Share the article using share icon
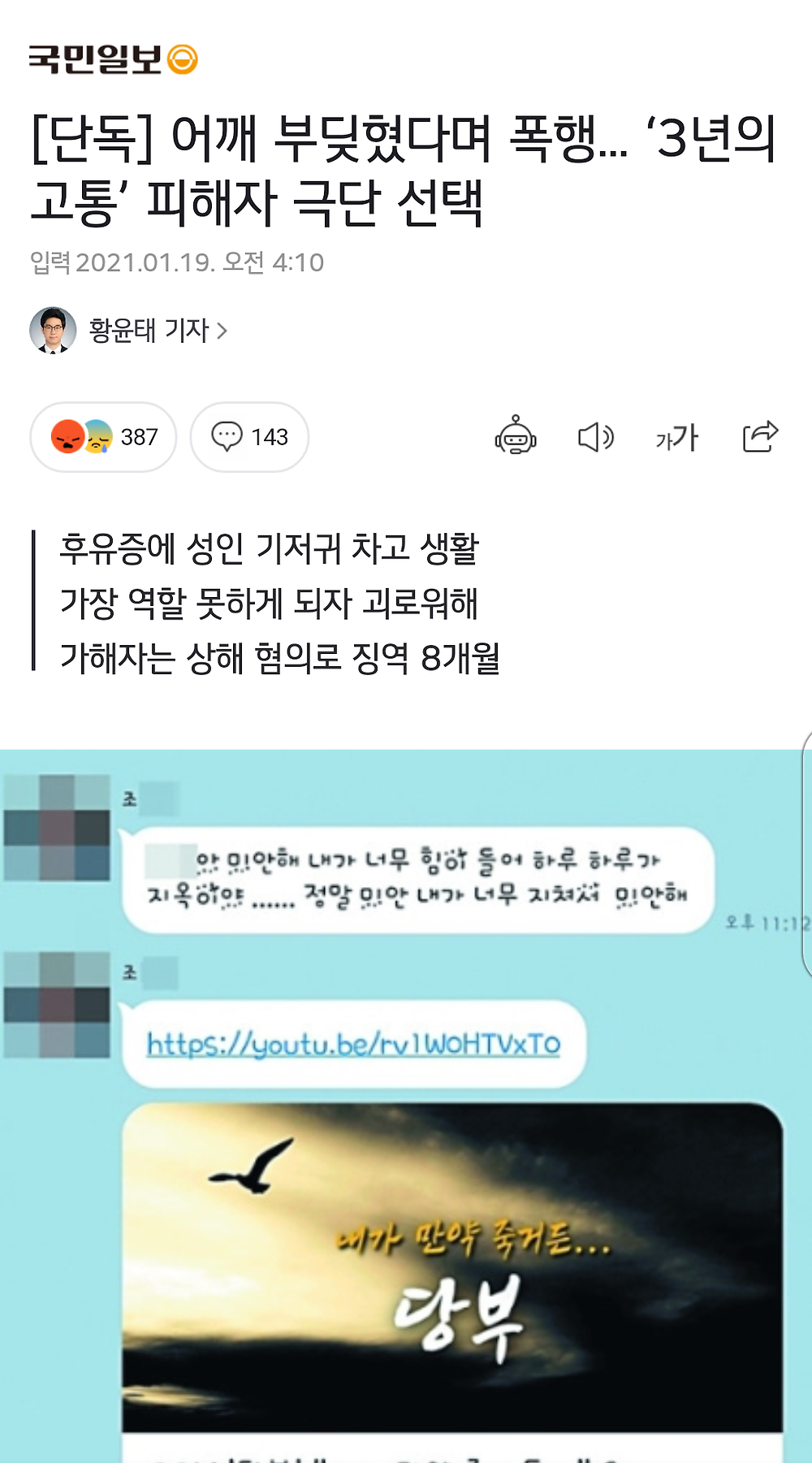This screenshot has width=812, height=1463. (x=761, y=436)
